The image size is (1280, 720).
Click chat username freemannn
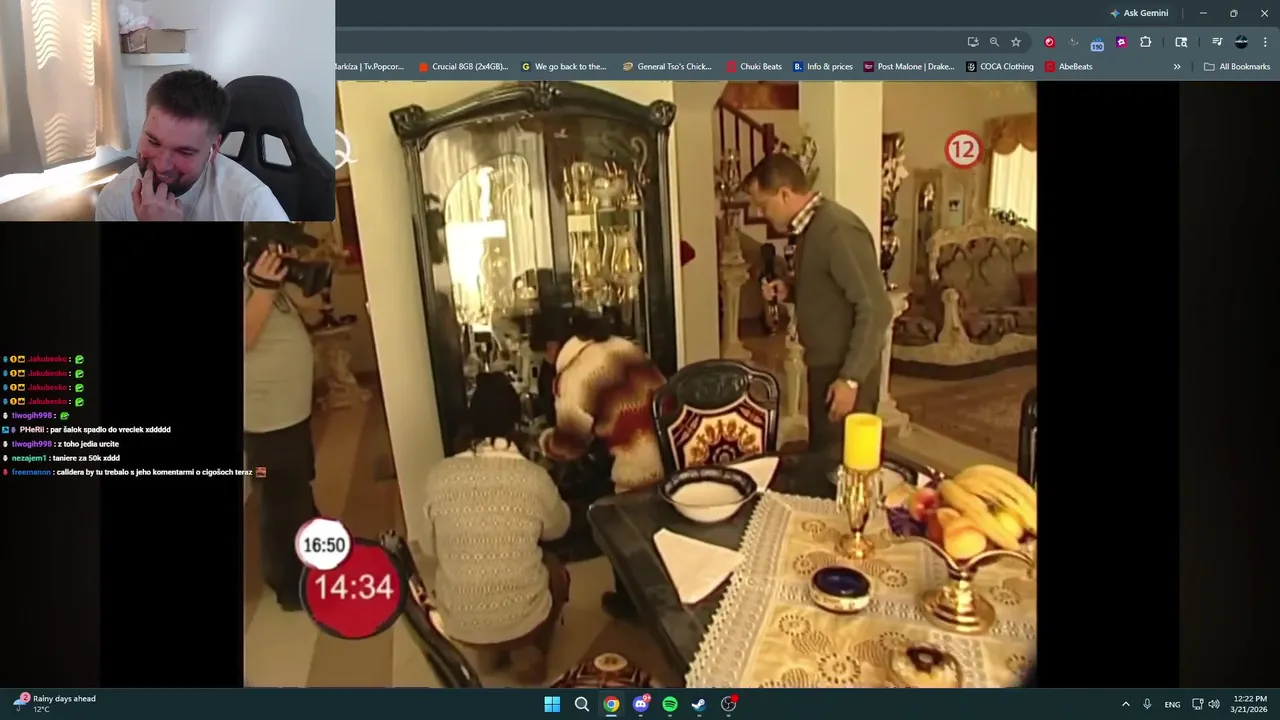pyautogui.click(x=31, y=472)
